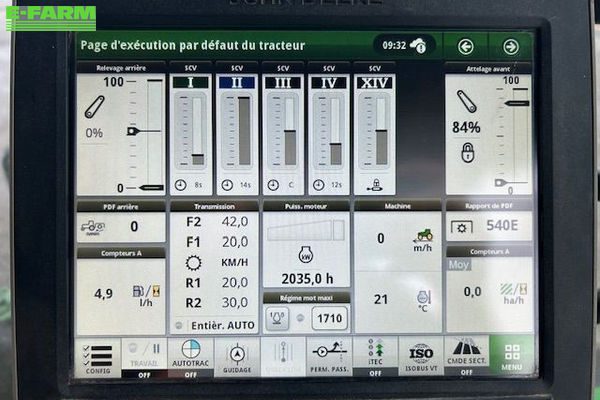Open CONFIG checklist shortcut
The width and height of the screenshot is (600, 400).
[98, 359]
